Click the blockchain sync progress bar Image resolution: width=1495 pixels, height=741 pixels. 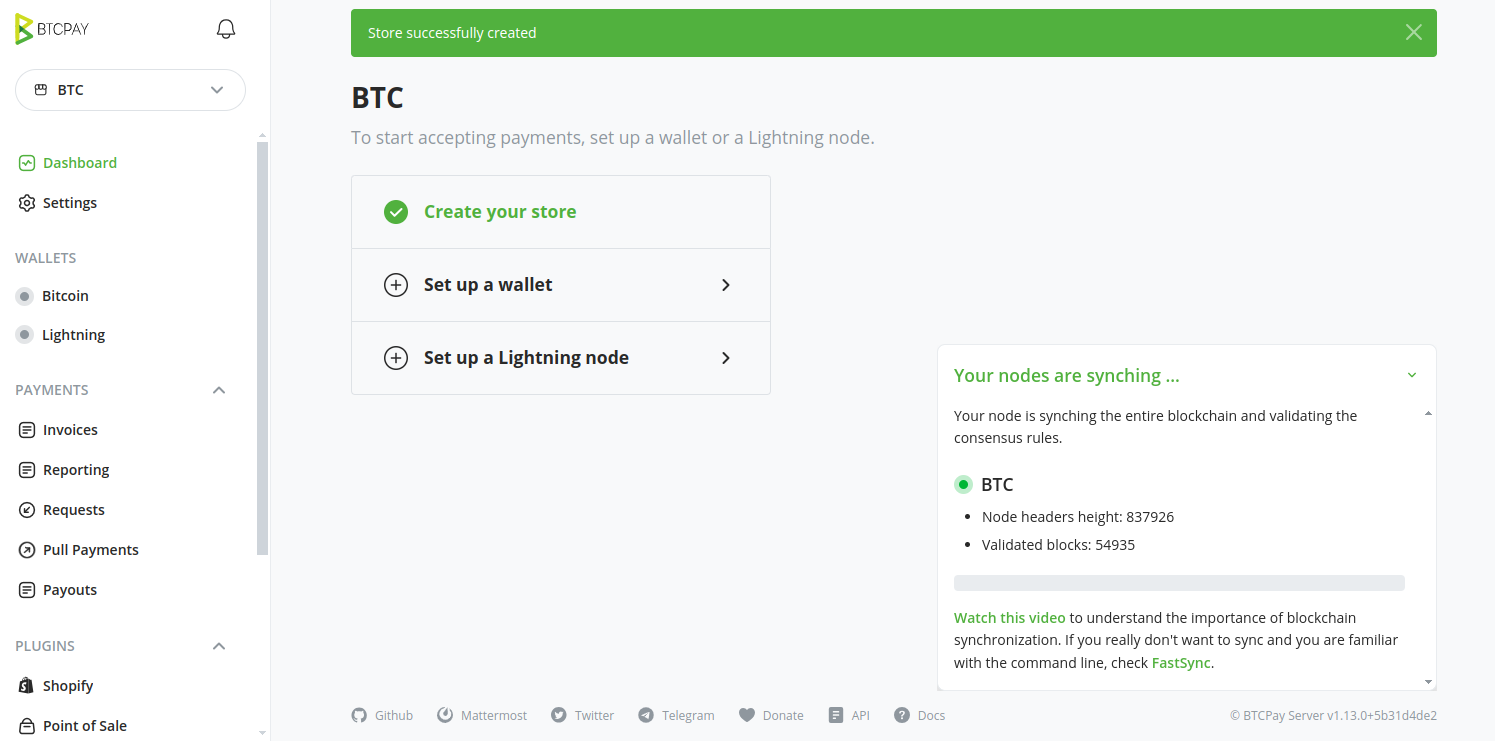[1179, 583]
